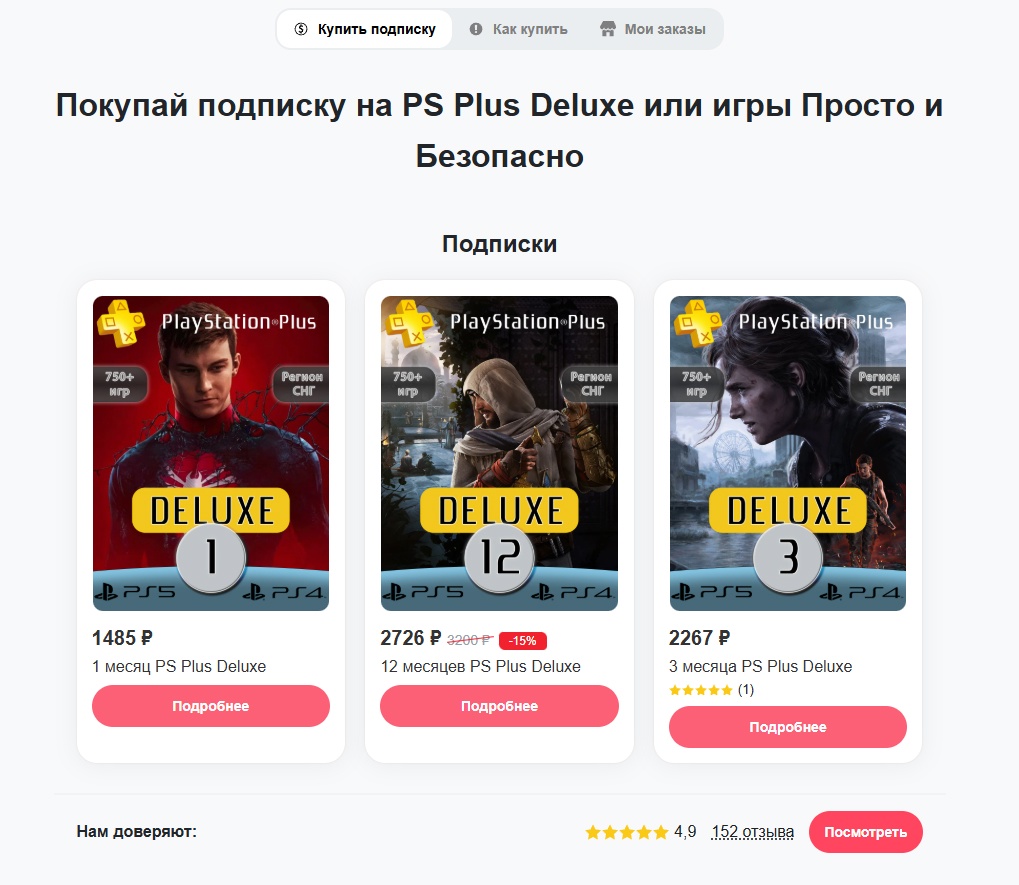This screenshot has height=885, width=1019.
Task: Open the Мои заказы tab
Action: click(652, 29)
